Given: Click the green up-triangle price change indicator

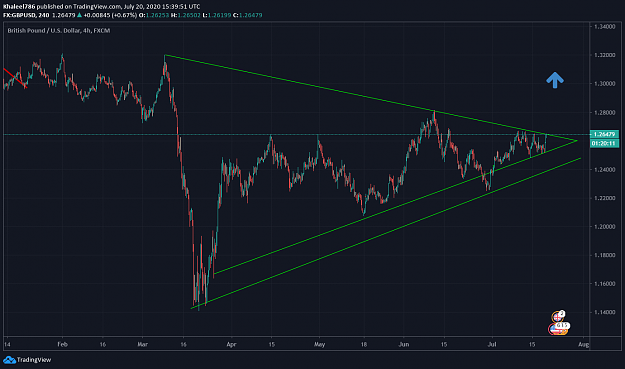Looking at the screenshot, I should point(79,15).
